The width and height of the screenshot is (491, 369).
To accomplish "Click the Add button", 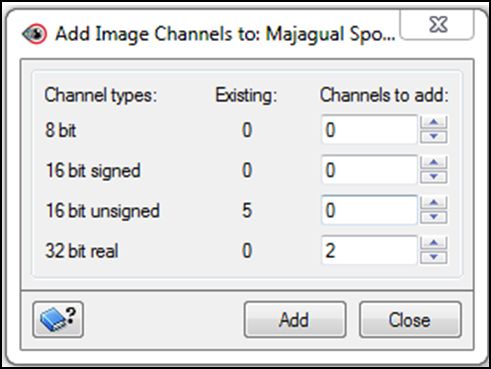I will click(x=295, y=320).
